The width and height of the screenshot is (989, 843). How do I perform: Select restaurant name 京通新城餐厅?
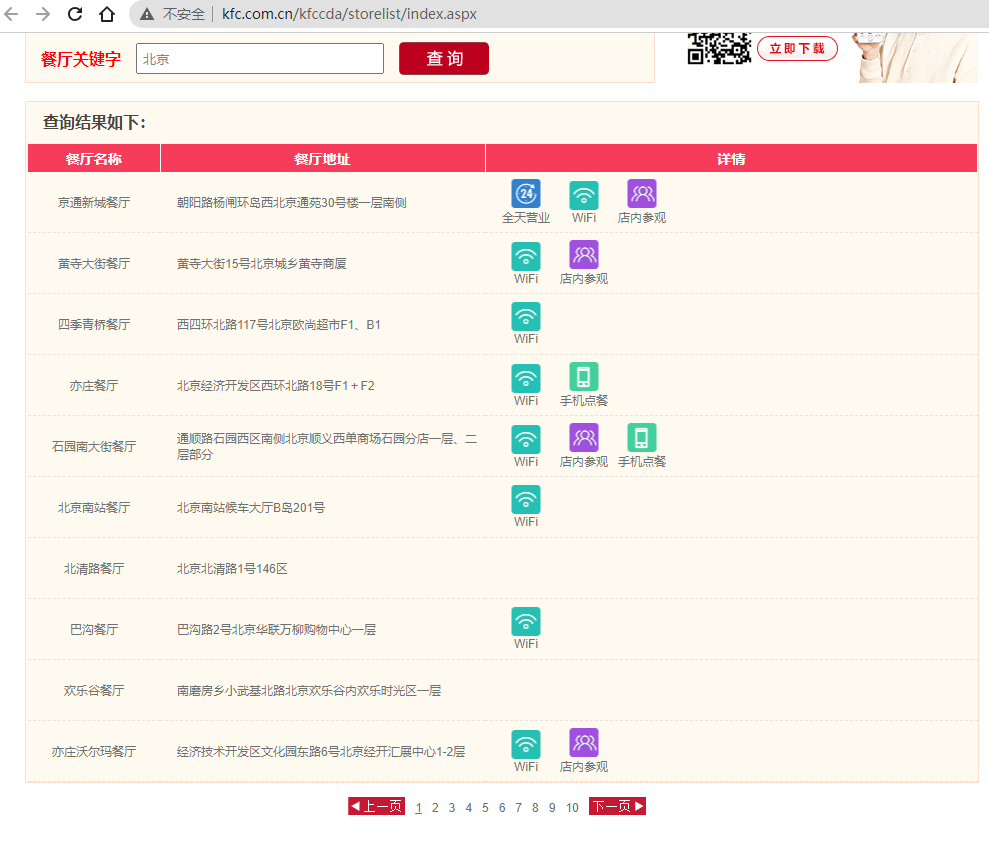coord(94,202)
